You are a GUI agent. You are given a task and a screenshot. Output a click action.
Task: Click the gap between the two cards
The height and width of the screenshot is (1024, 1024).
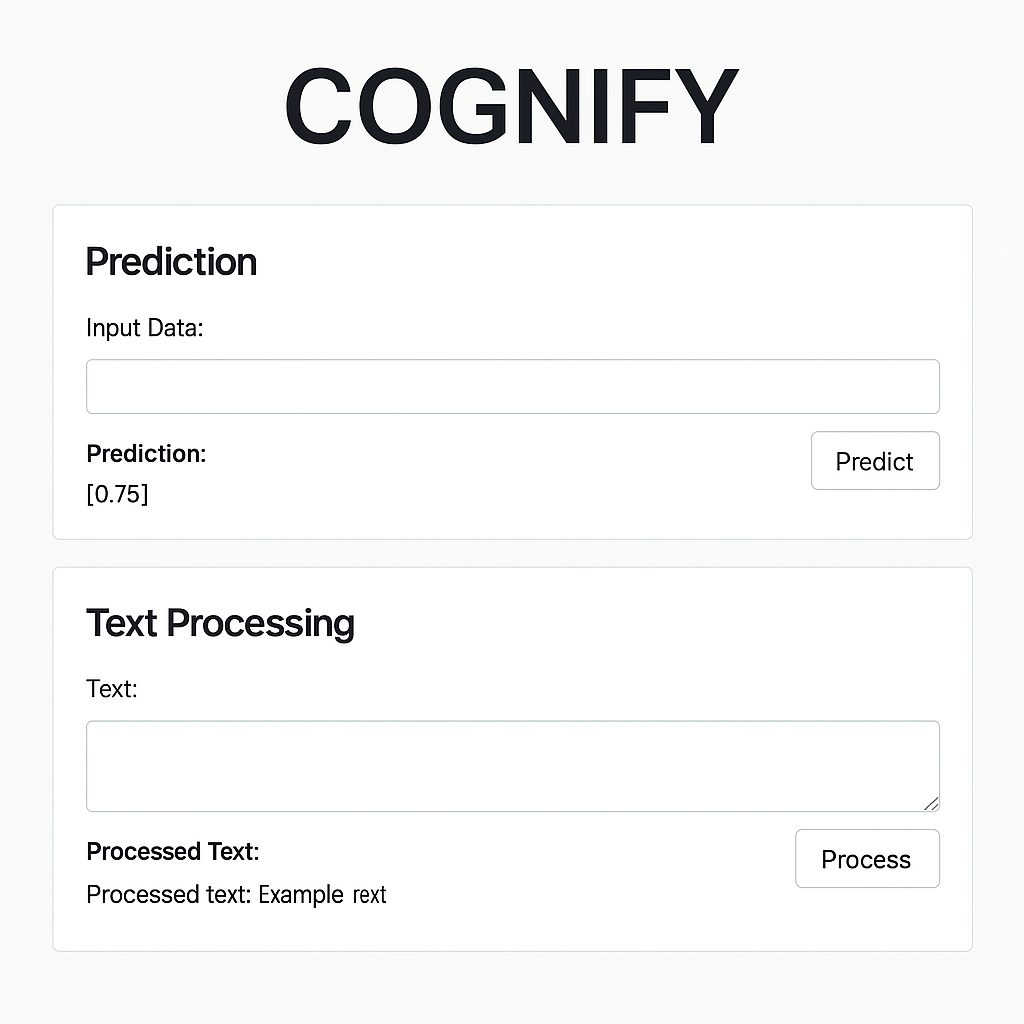coord(512,553)
